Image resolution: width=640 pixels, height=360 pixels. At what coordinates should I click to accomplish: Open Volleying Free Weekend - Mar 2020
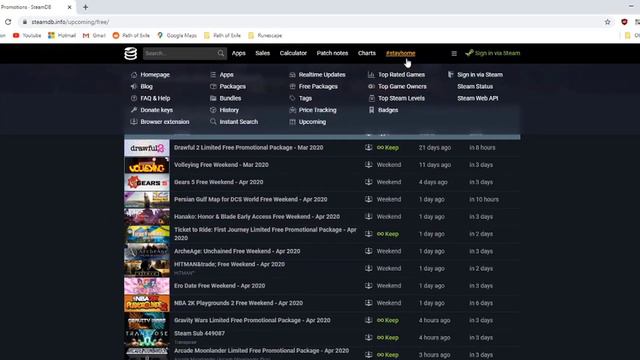221,165
